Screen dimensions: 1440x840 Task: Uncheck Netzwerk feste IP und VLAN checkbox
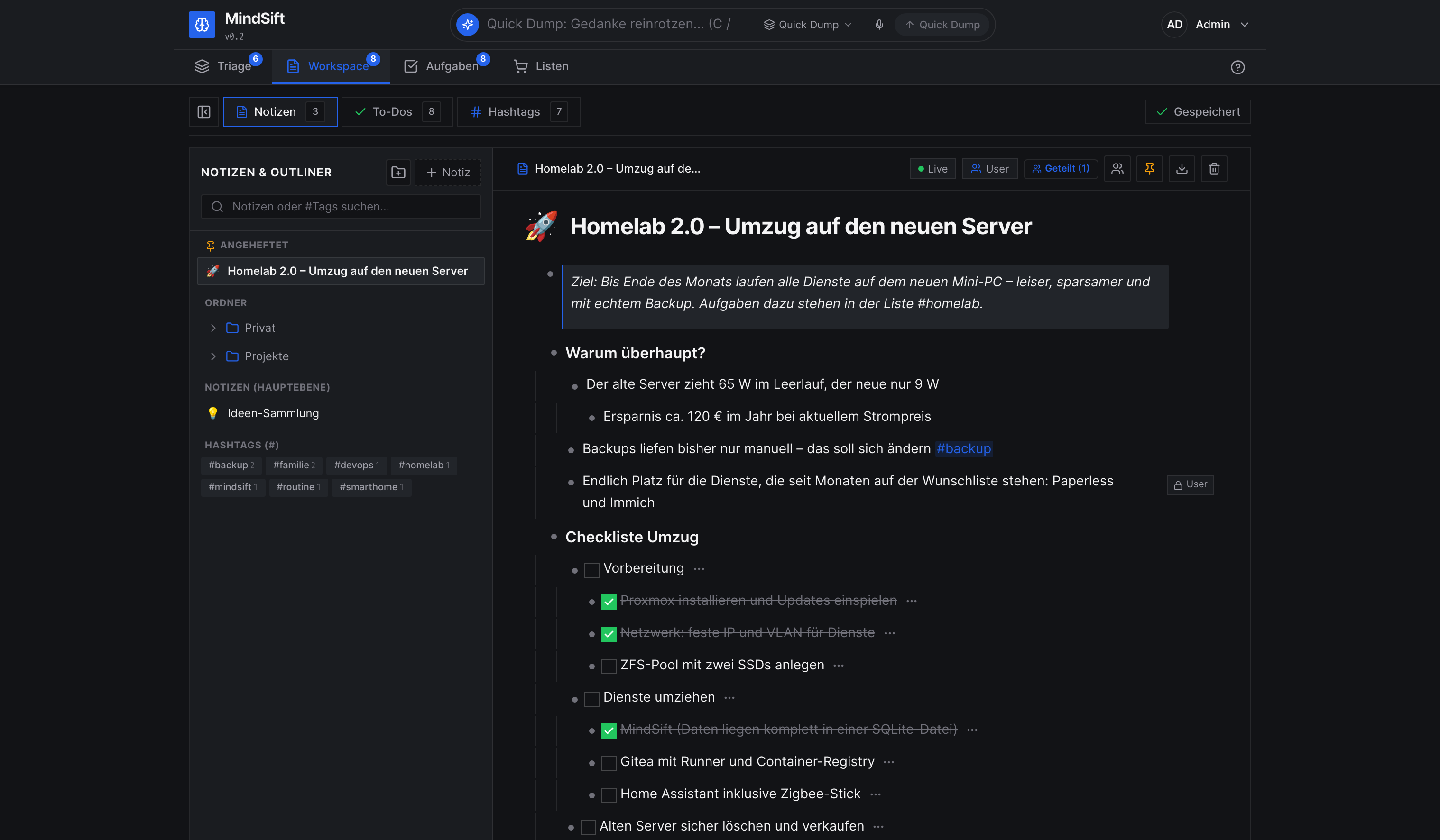[609, 634]
